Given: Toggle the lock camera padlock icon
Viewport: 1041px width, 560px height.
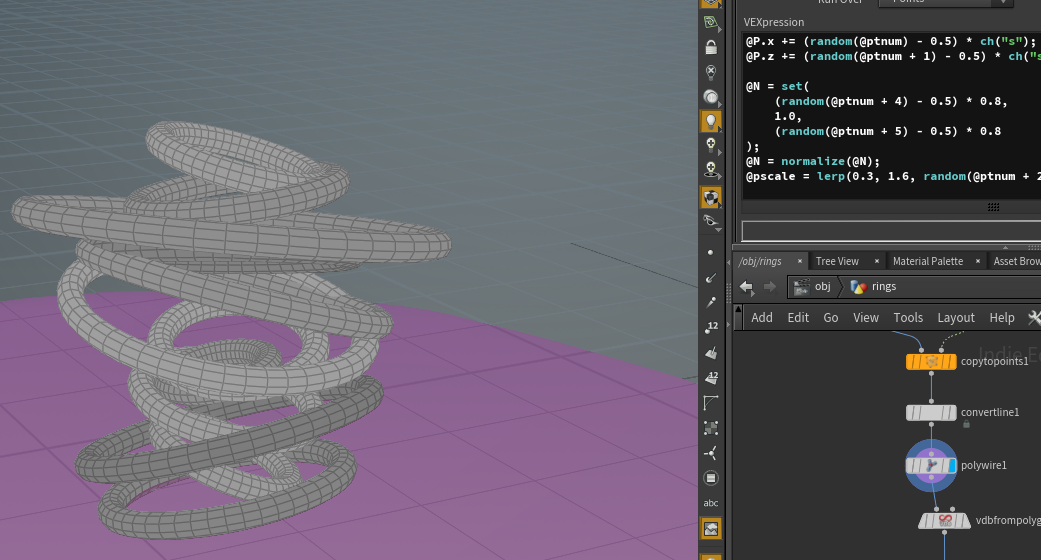Looking at the screenshot, I should (x=710, y=47).
